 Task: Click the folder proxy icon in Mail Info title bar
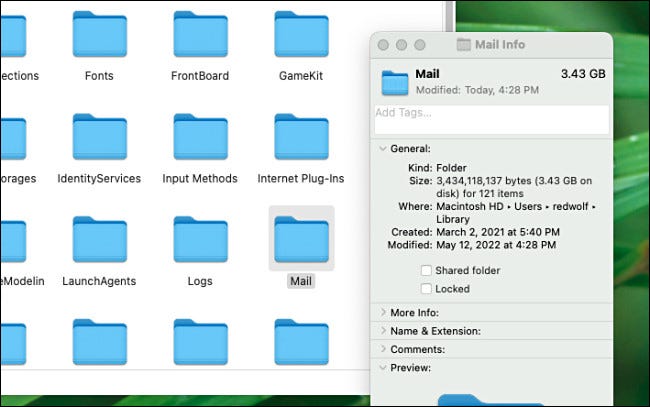[463, 44]
